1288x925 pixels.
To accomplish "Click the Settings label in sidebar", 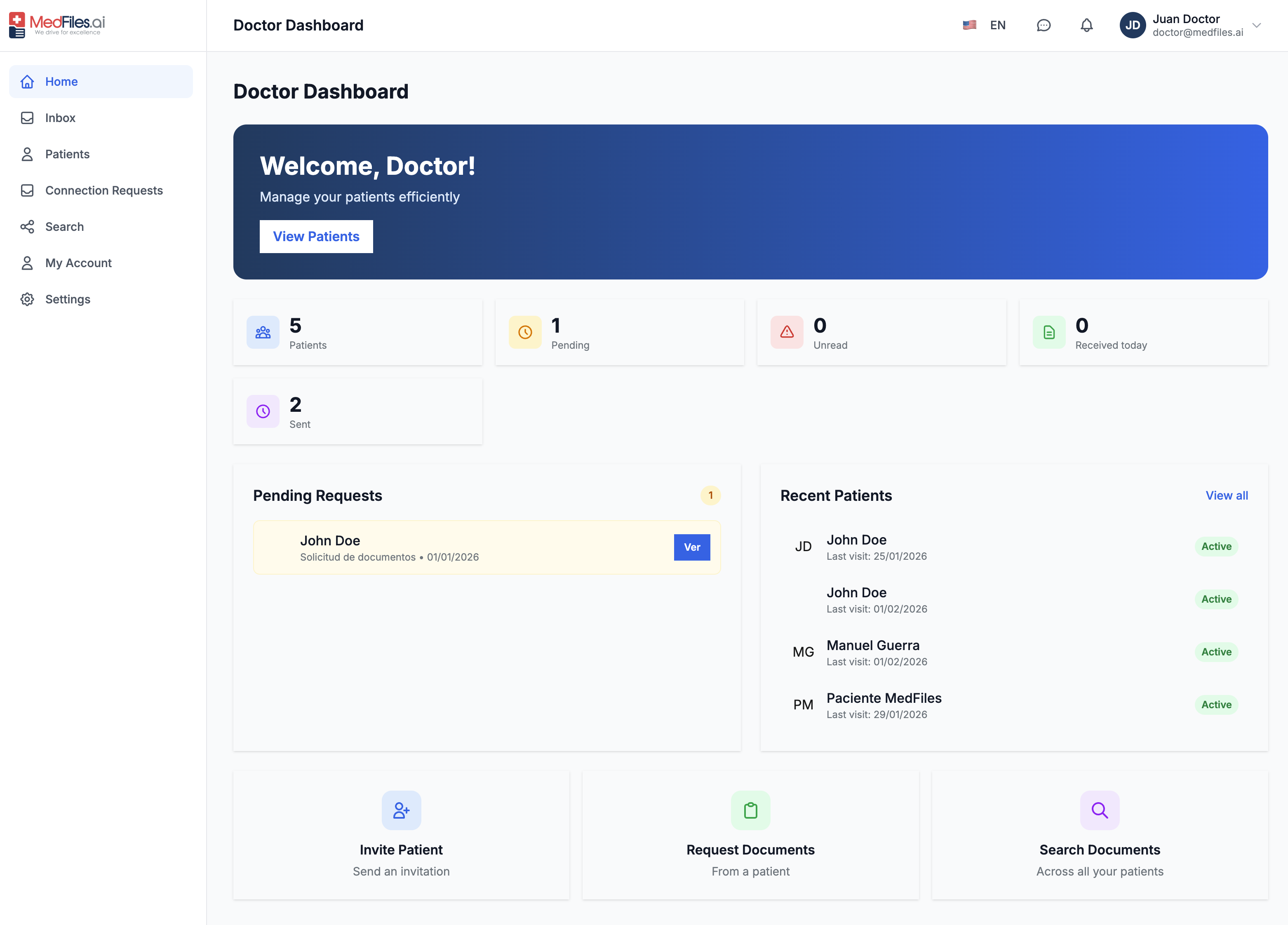I will pyautogui.click(x=68, y=299).
